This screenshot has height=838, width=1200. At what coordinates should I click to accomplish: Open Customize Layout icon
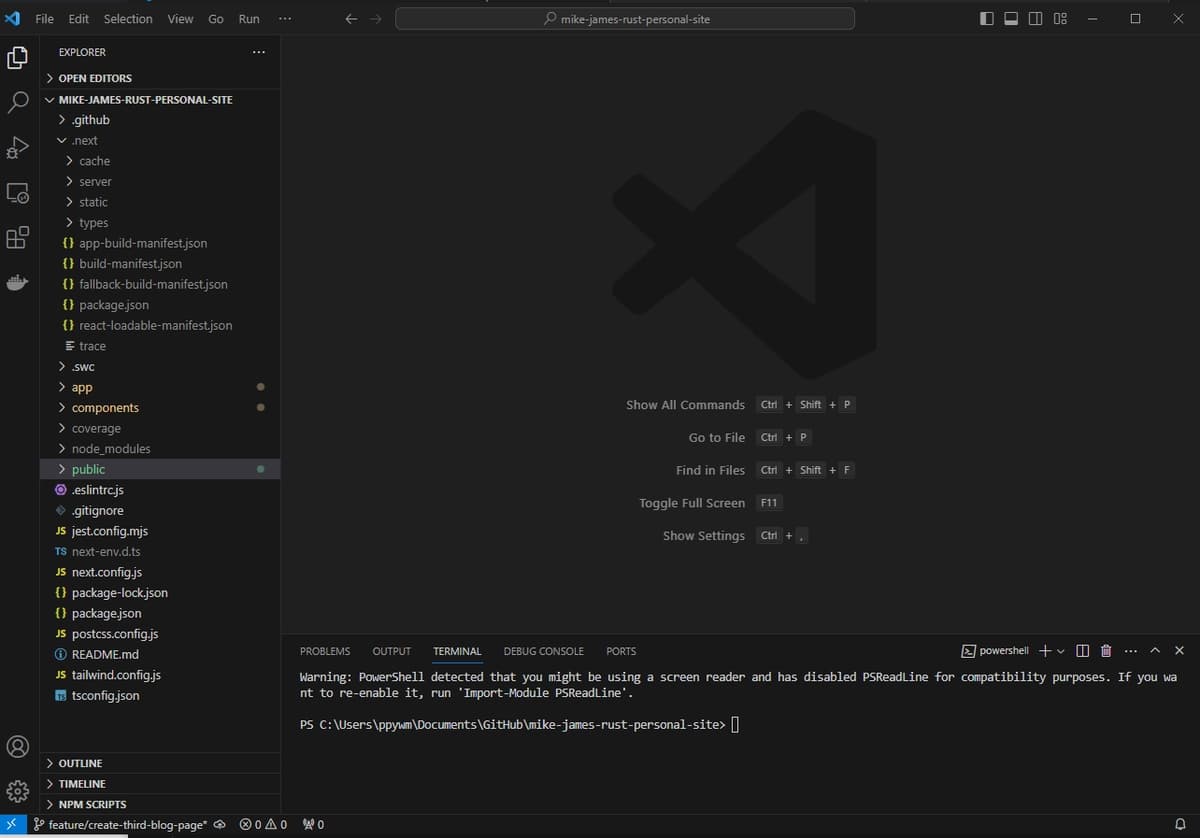coord(1060,19)
